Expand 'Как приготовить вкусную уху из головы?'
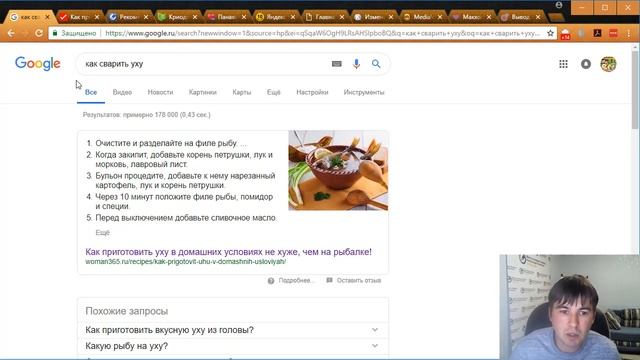The height and width of the screenshot is (360, 640). coord(233,330)
